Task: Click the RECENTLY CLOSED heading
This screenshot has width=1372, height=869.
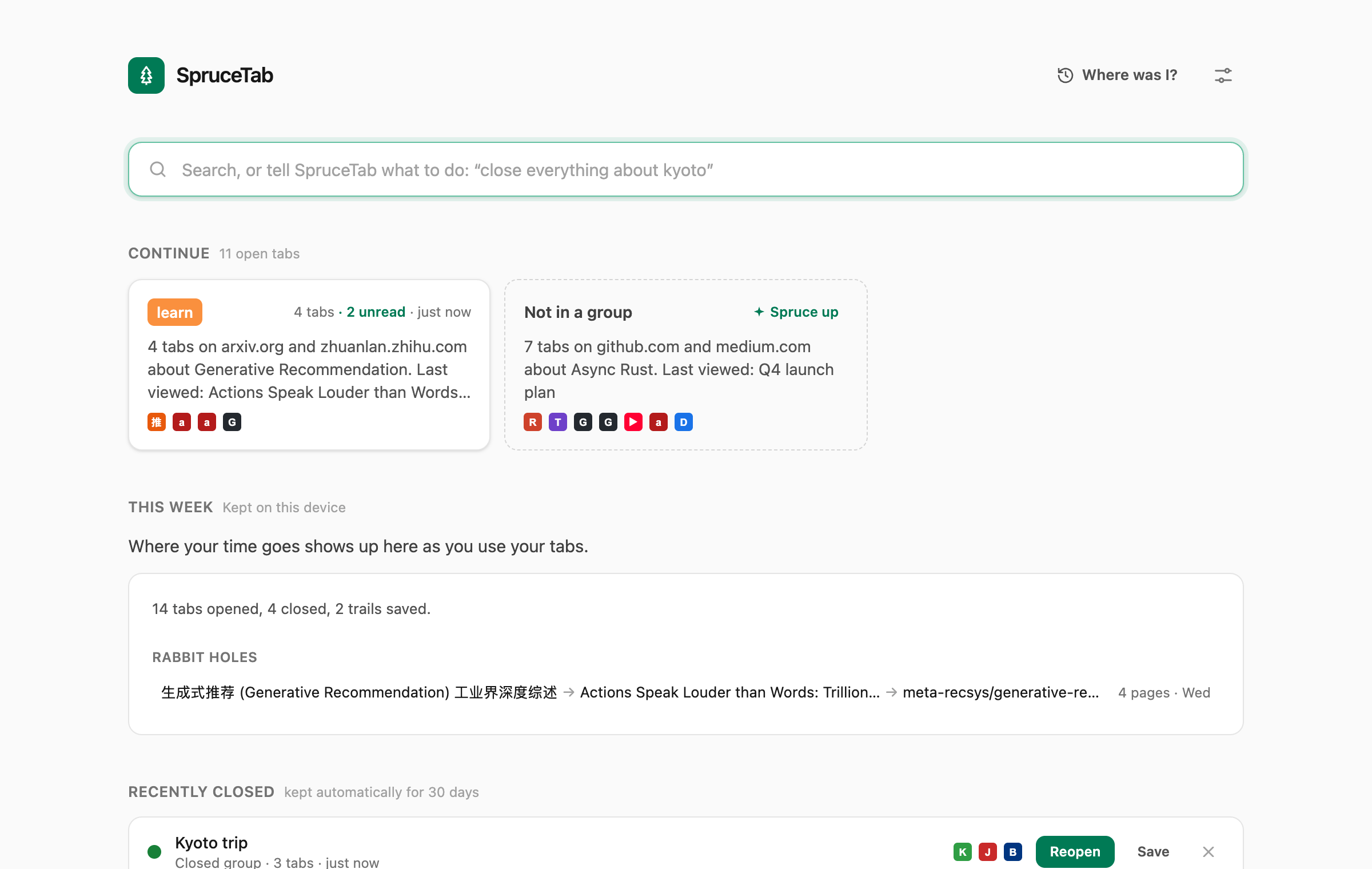Action: click(201, 792)
